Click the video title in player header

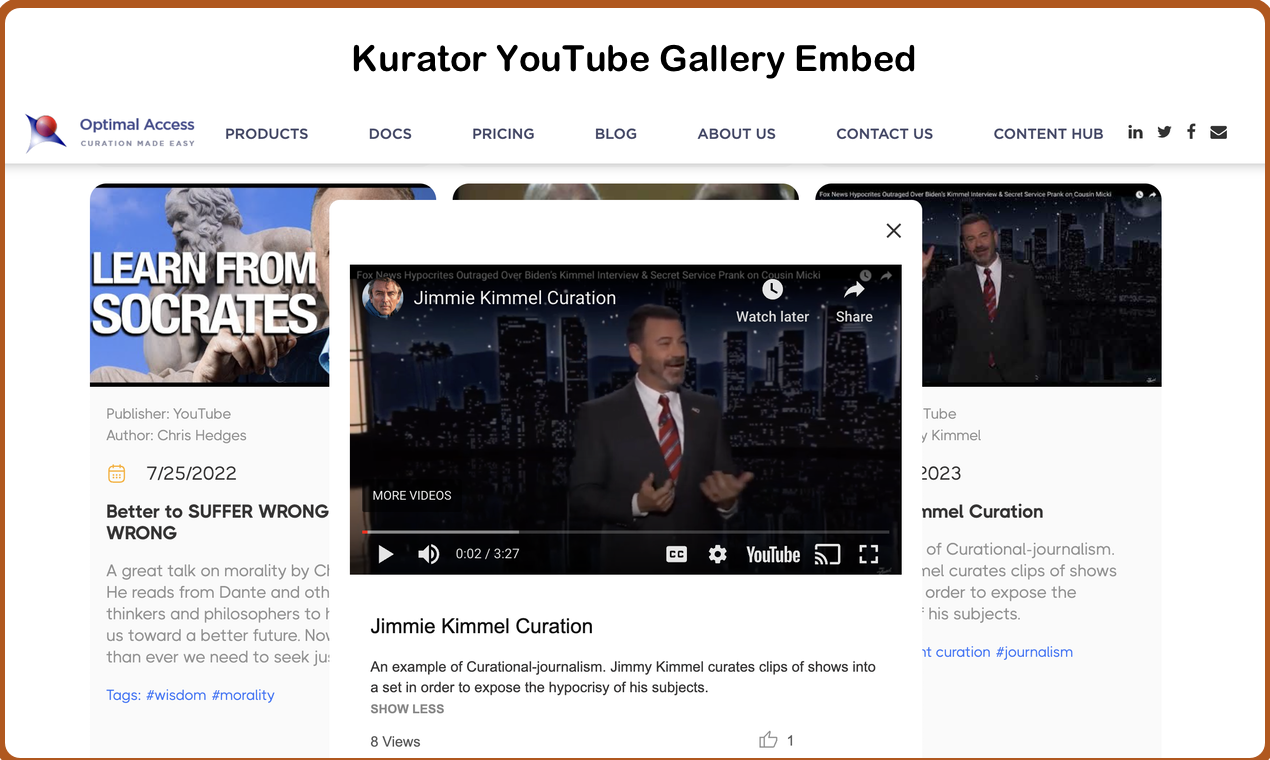click(x=515, y=298)
